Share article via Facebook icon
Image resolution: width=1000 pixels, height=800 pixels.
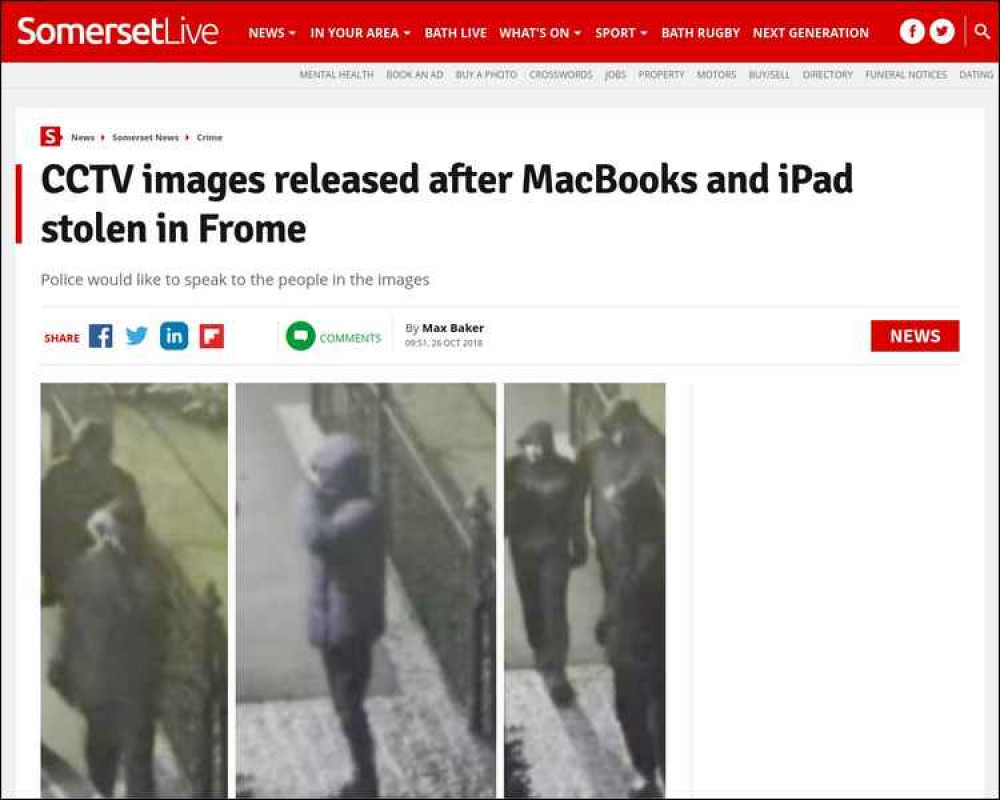(x=101, y=336)
